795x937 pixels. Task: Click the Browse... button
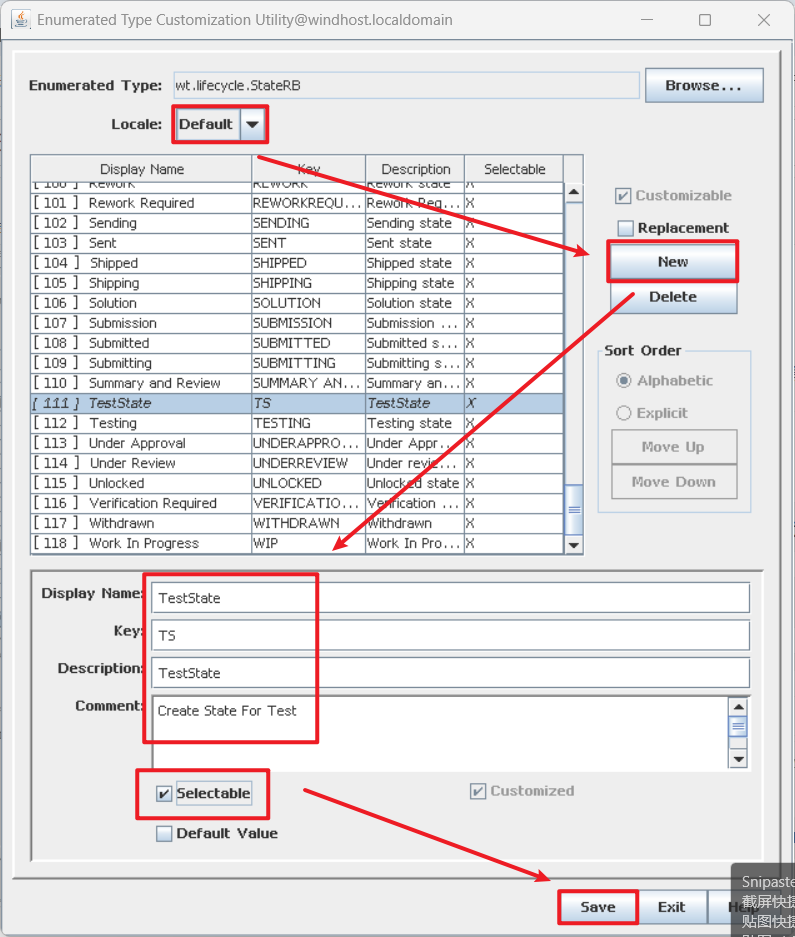coord(704,85)
